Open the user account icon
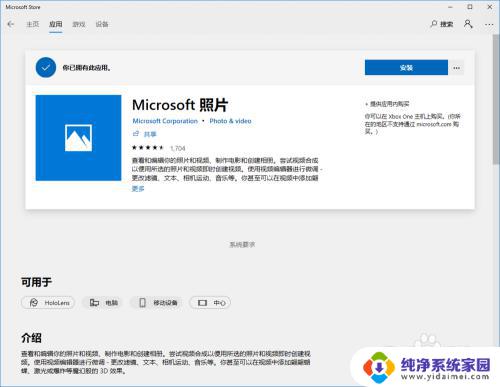 pyautogui.click(x=468, y=24)
